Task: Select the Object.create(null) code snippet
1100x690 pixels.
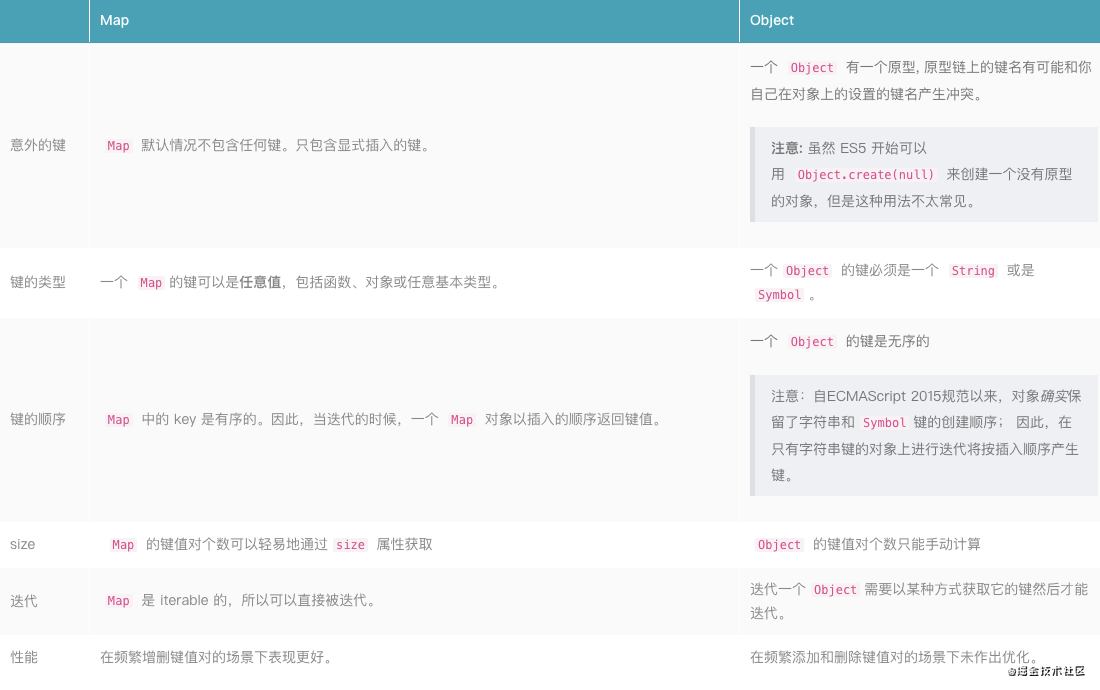Action: [x=866, y=174]
